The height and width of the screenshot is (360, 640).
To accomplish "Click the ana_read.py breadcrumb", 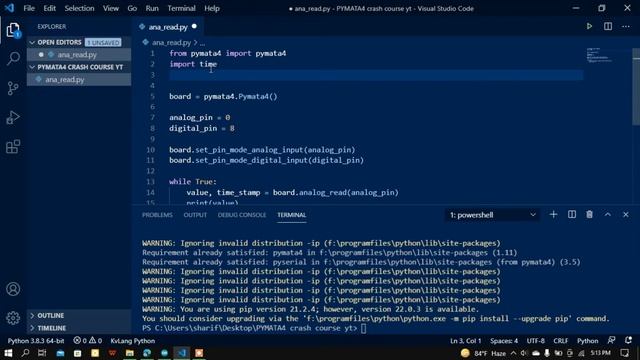I will pyautogui.click(x=171, y=42).
